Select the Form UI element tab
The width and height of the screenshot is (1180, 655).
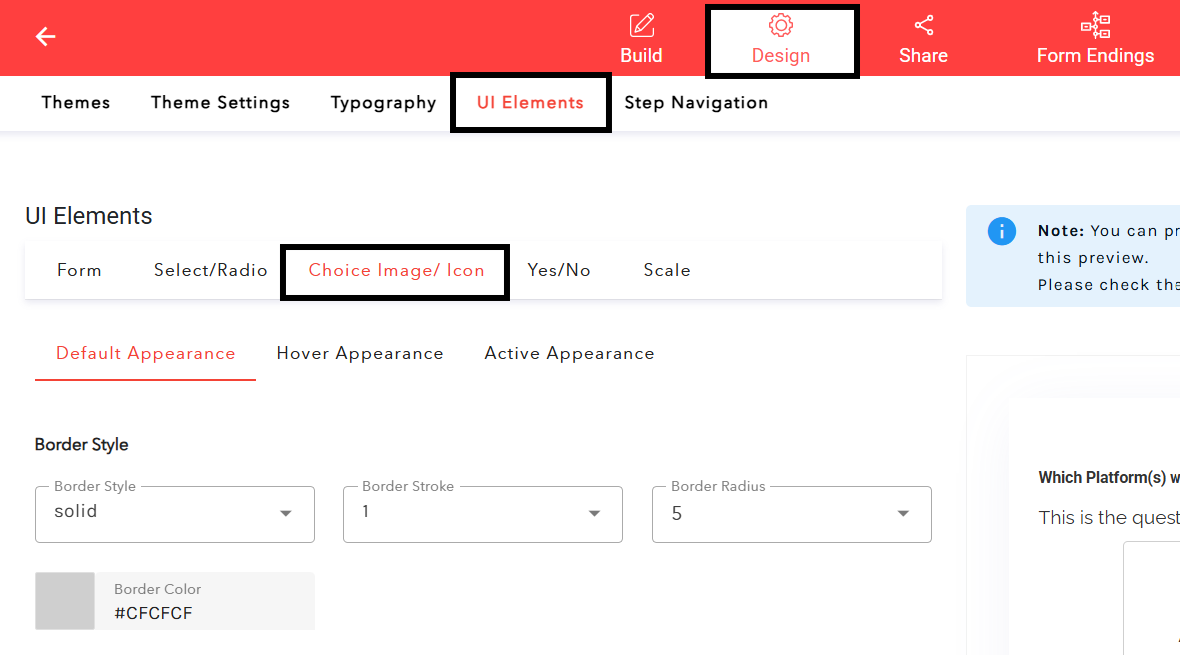point(80,270)
